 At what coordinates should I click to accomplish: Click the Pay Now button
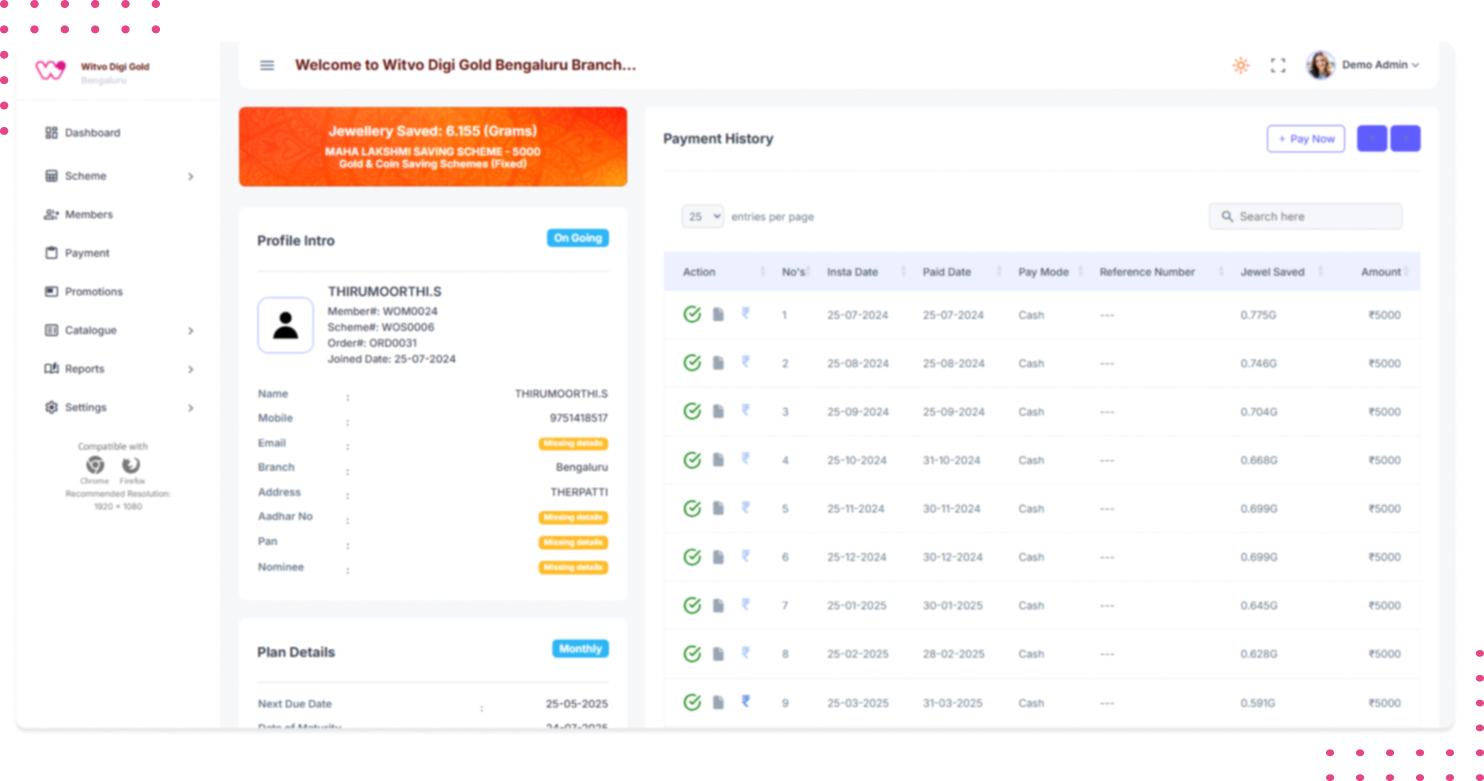coord(1305,139)
